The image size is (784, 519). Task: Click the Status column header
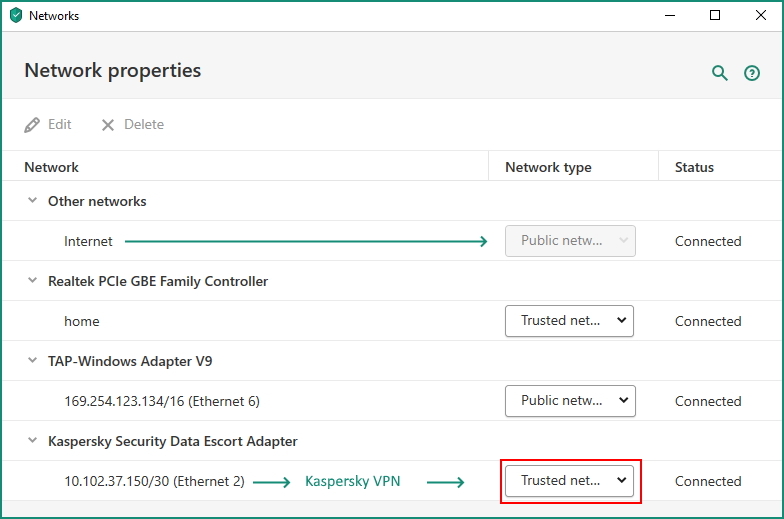point(694,167)
